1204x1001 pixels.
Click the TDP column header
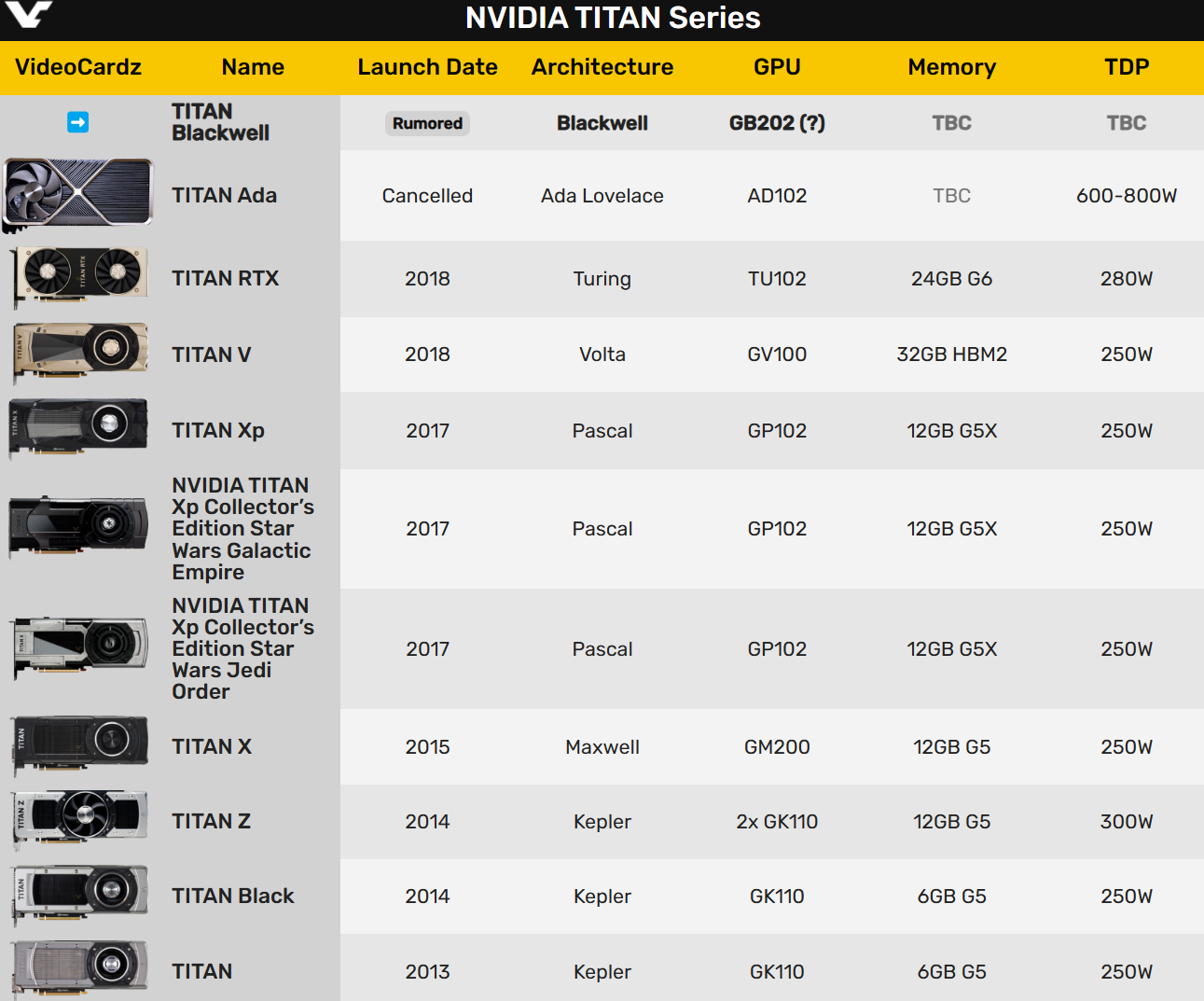pos(1127,67)
